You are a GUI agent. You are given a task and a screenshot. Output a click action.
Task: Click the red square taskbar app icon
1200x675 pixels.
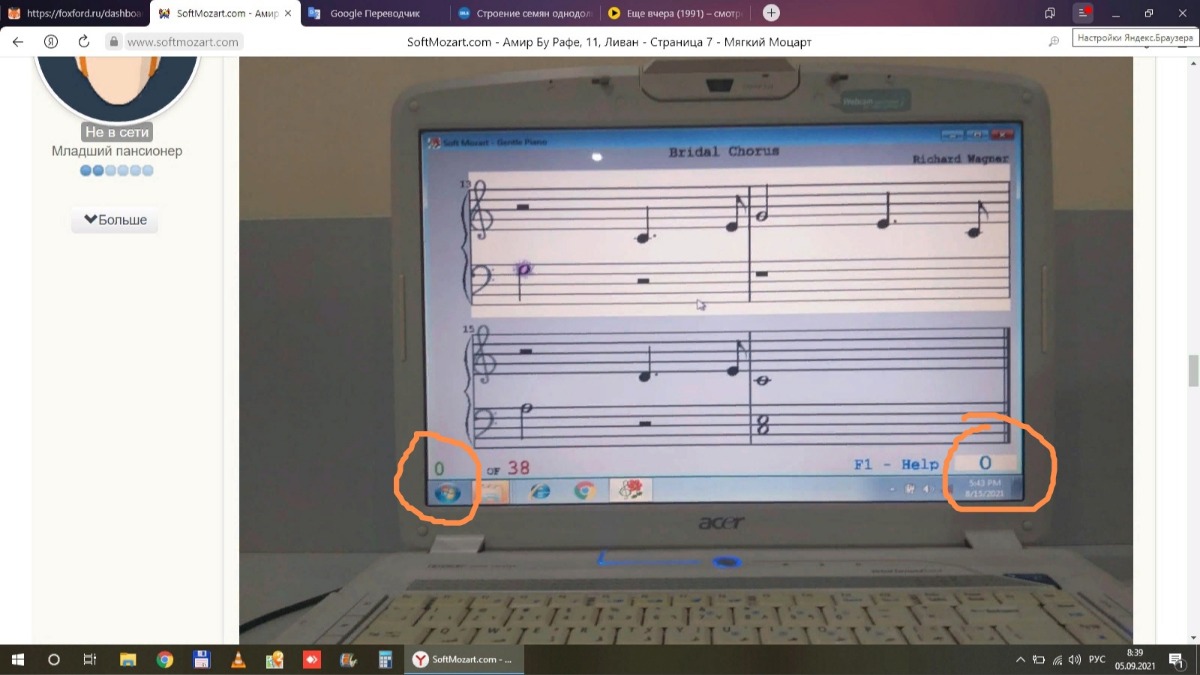(x=311, y=660)
